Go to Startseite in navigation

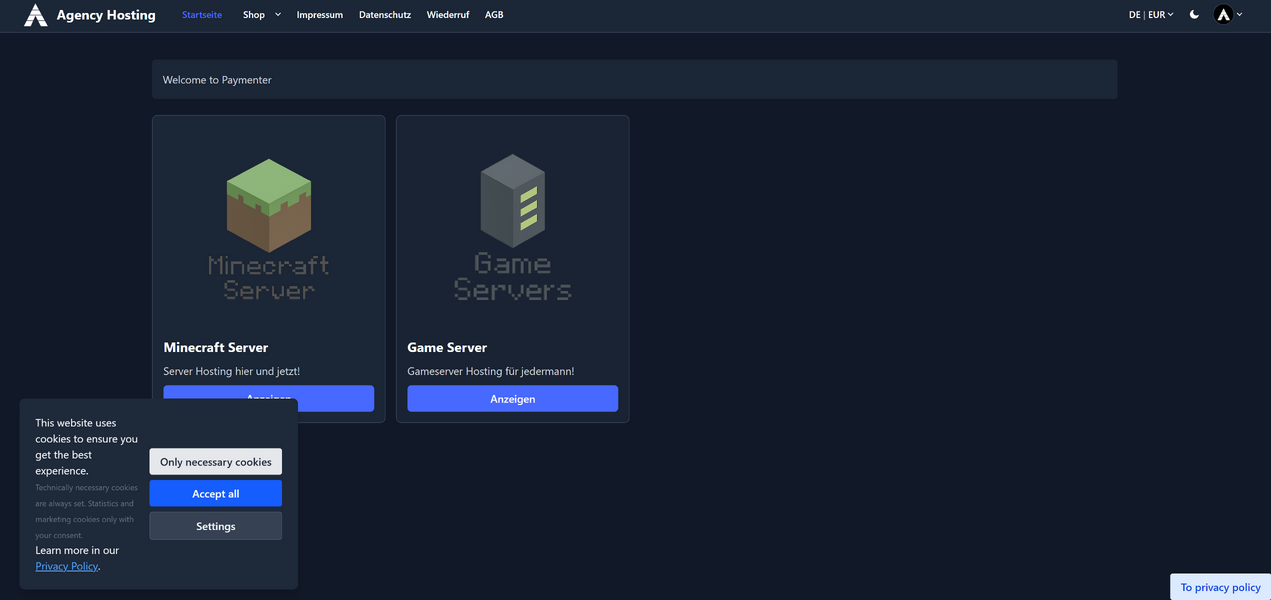click(202, 15)
